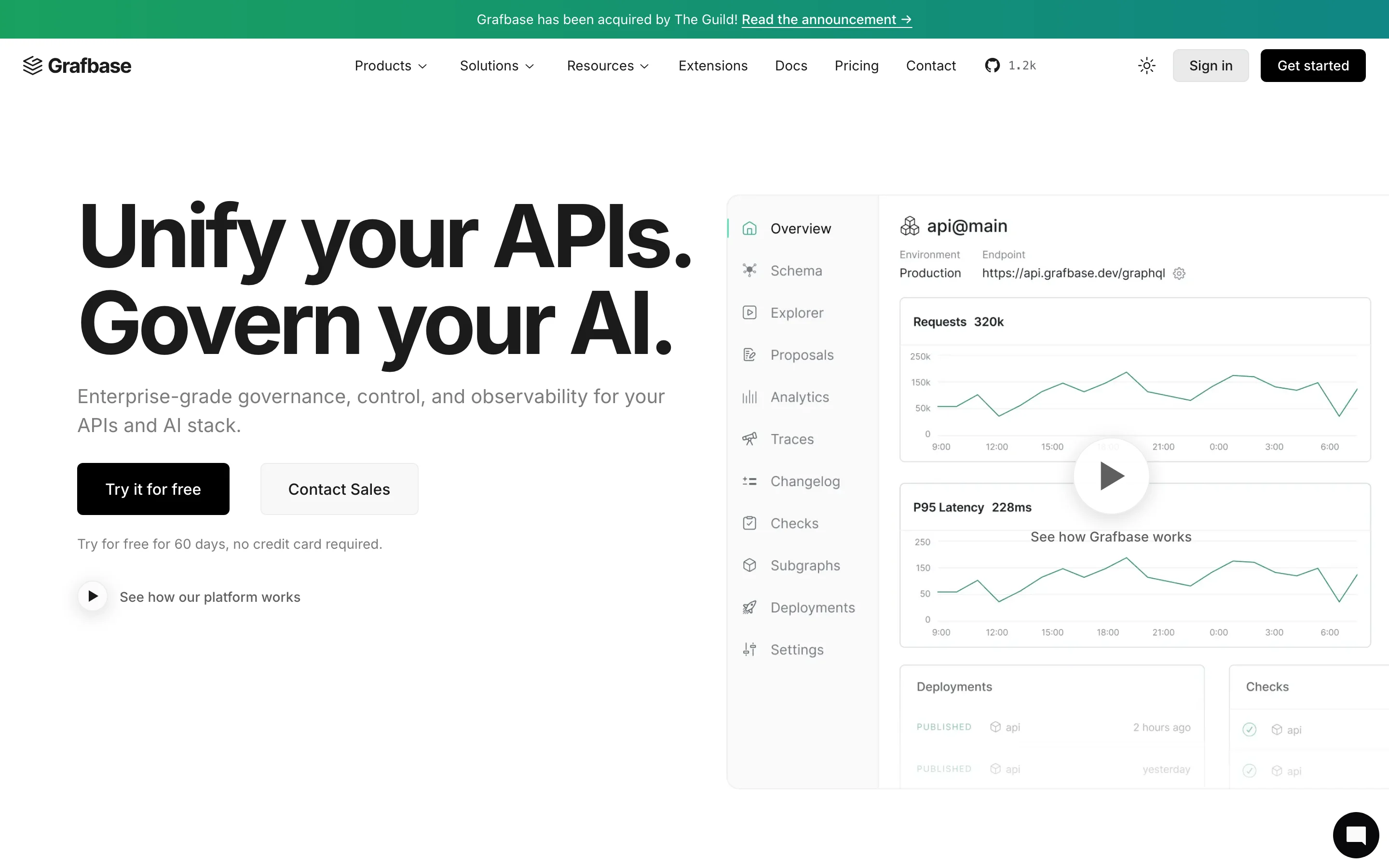Open the Extensions nav item
This screenshot has height=868, width=1389.
point(713,66)
